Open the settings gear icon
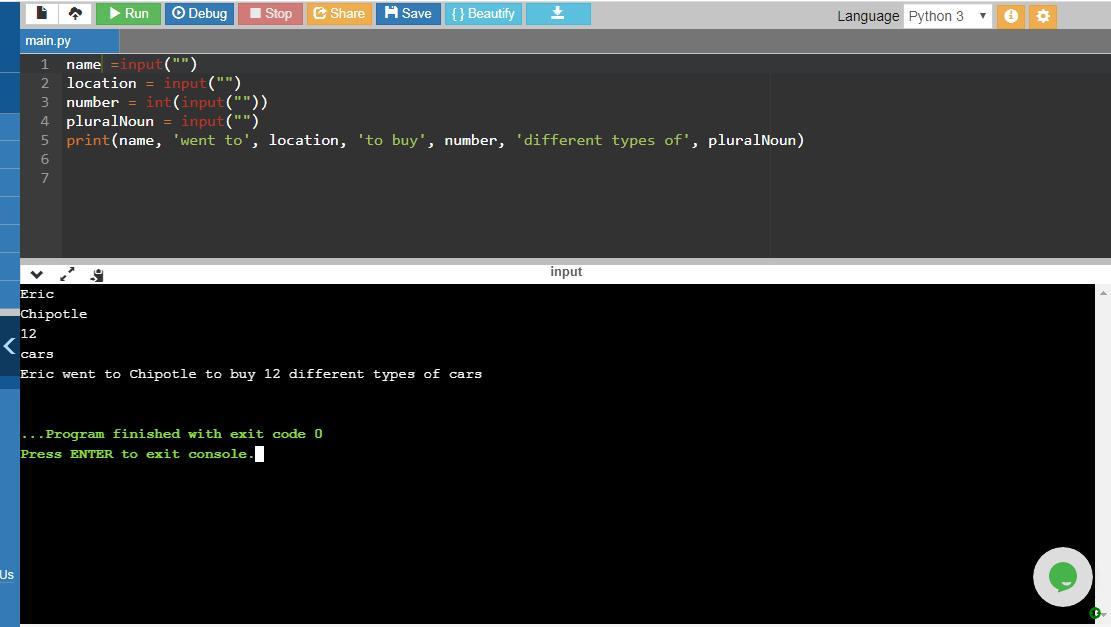Image resolution: width=1111 pixels, height=627 pixels. click(x=1043, y=16)
